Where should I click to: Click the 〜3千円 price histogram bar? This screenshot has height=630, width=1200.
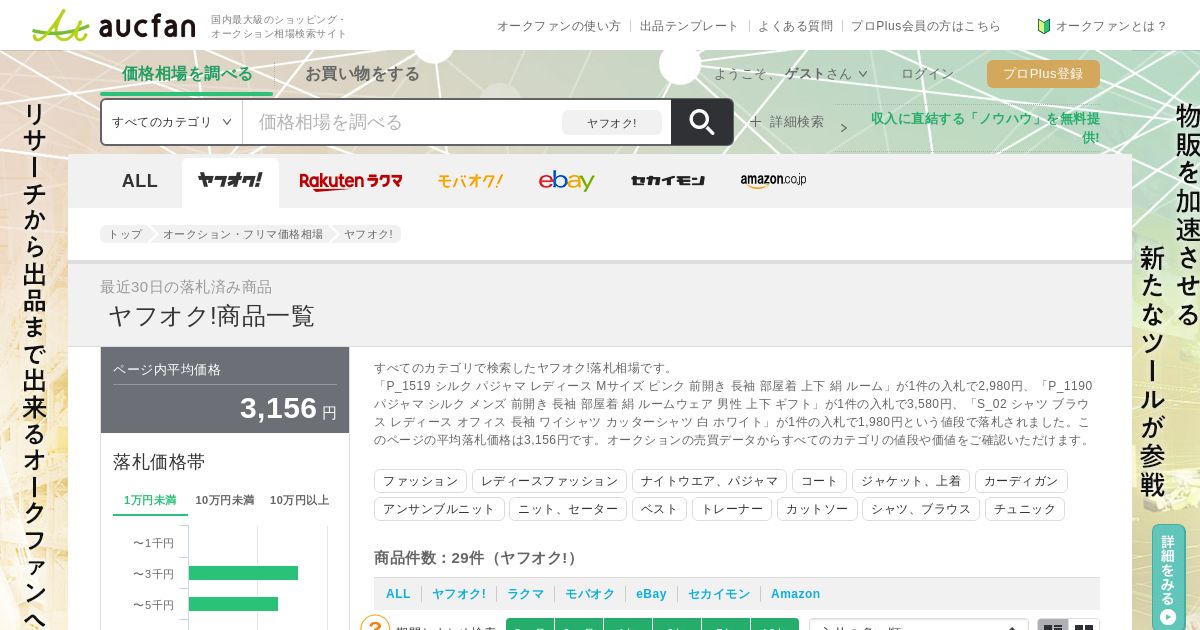(243, 573)
